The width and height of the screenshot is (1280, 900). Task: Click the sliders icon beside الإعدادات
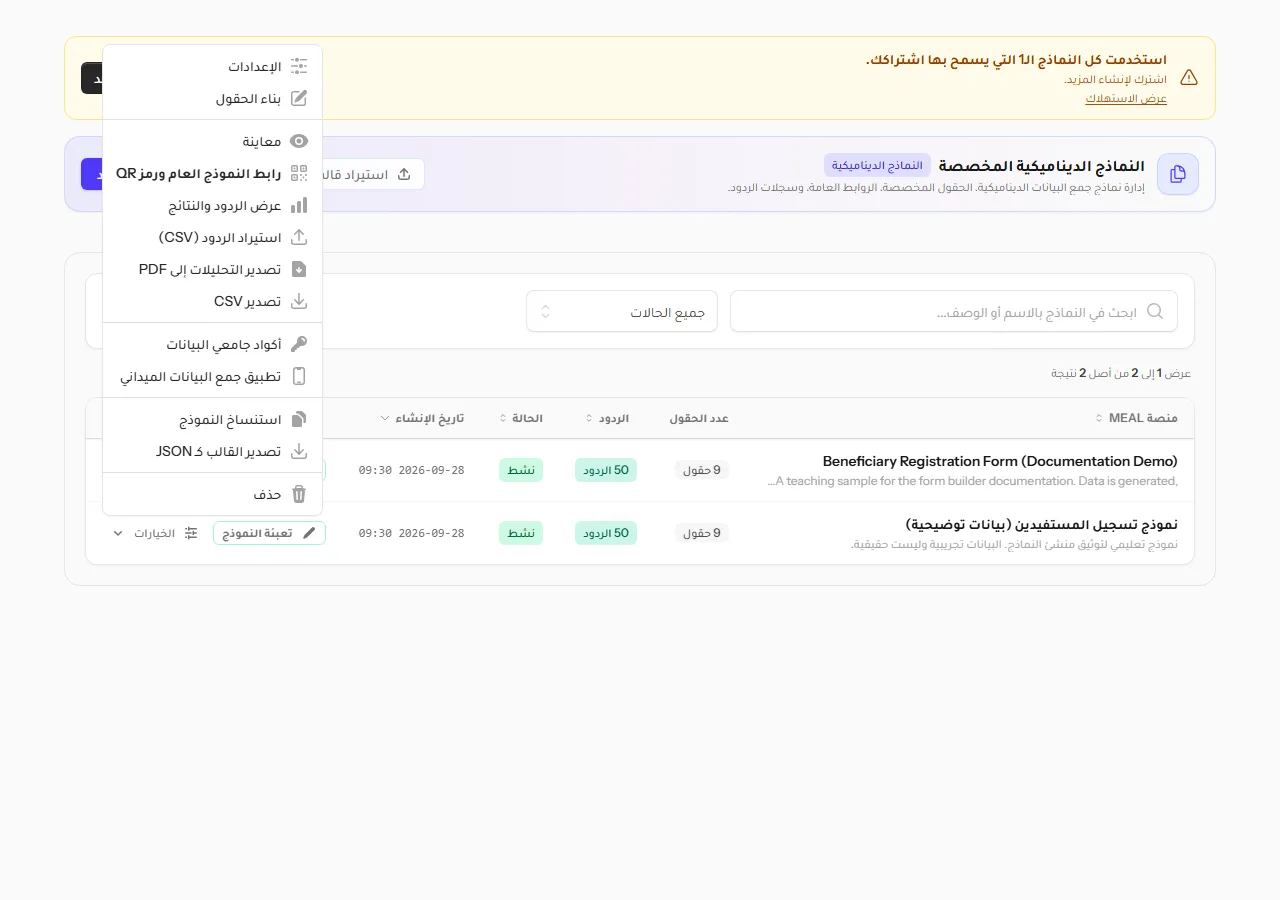coord(299,67)
